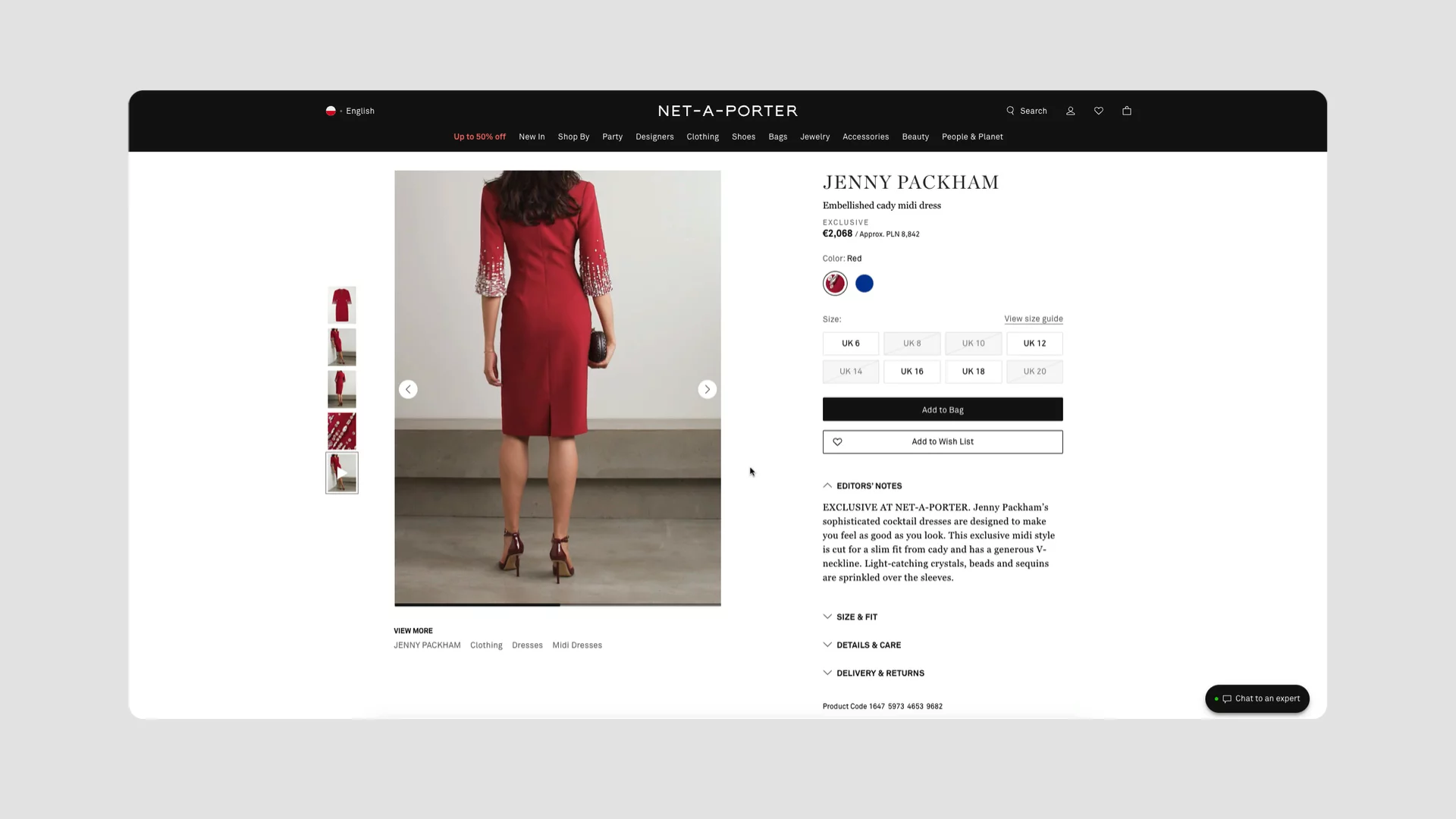The height and width of the screenshot is (819, 1456).
Task: Click the Account/Profile icon
Action: 1070,110
